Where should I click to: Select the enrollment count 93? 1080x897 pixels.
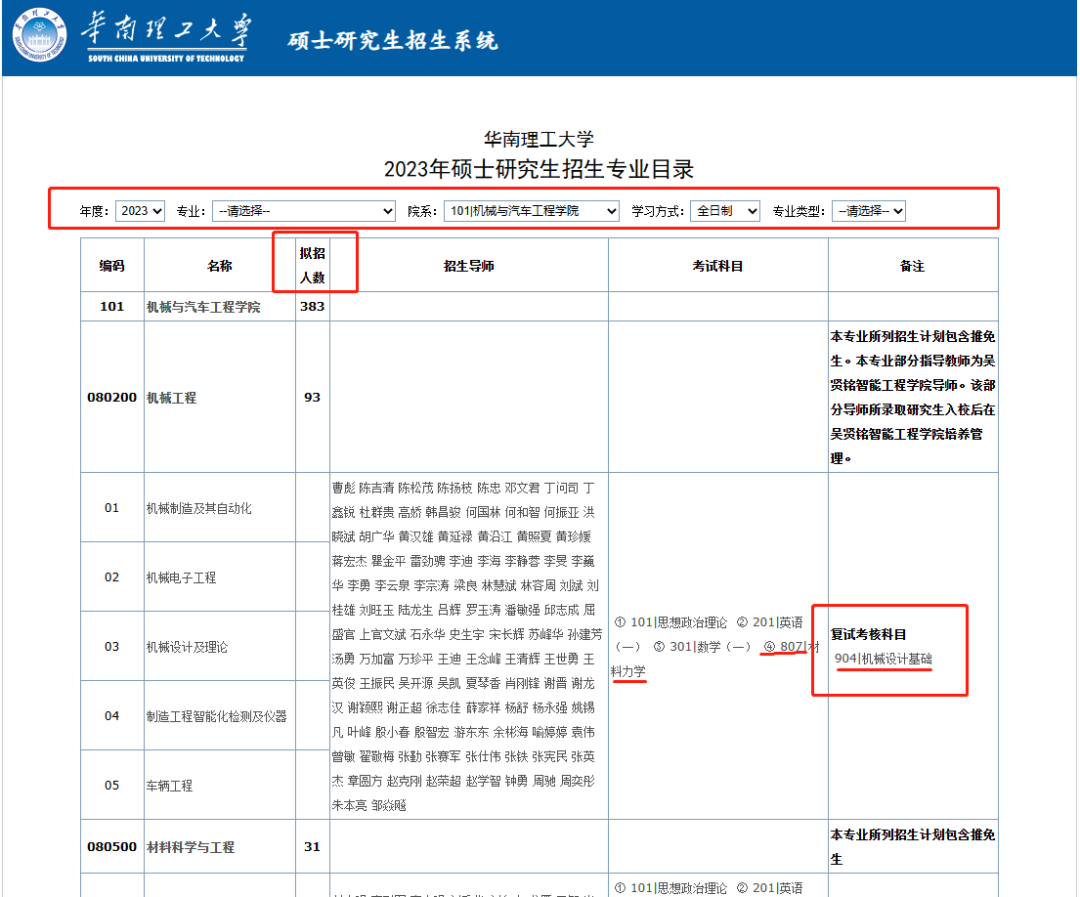click(312, 398)
